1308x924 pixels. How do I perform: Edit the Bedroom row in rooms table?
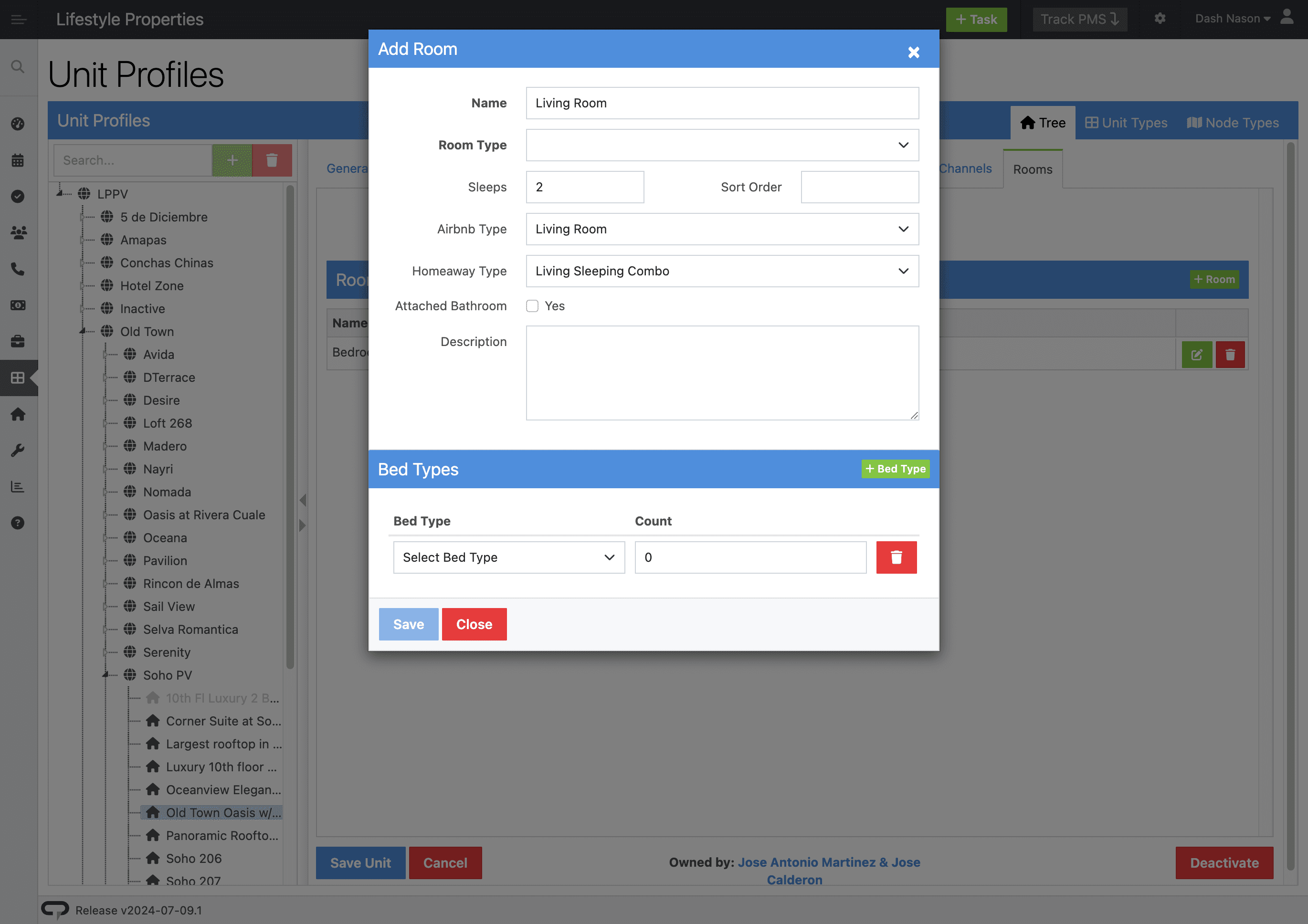tap(1196, 354)
